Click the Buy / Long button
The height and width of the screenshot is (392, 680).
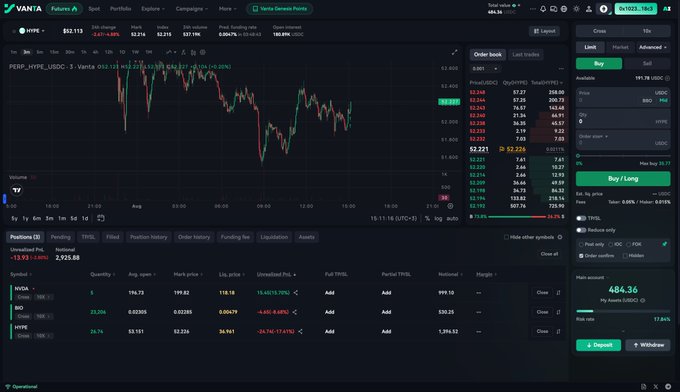coord(623,179)
